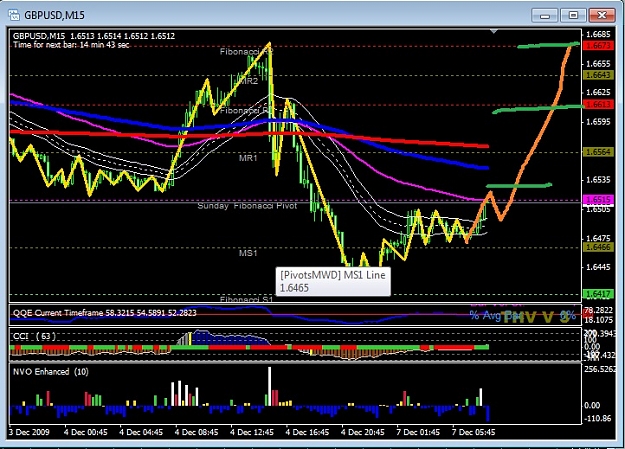Viewport: 625px width, 449px height.
Task: Click the '4 Dec 04:45' time axis label
Action: click(x=141, y=432)
